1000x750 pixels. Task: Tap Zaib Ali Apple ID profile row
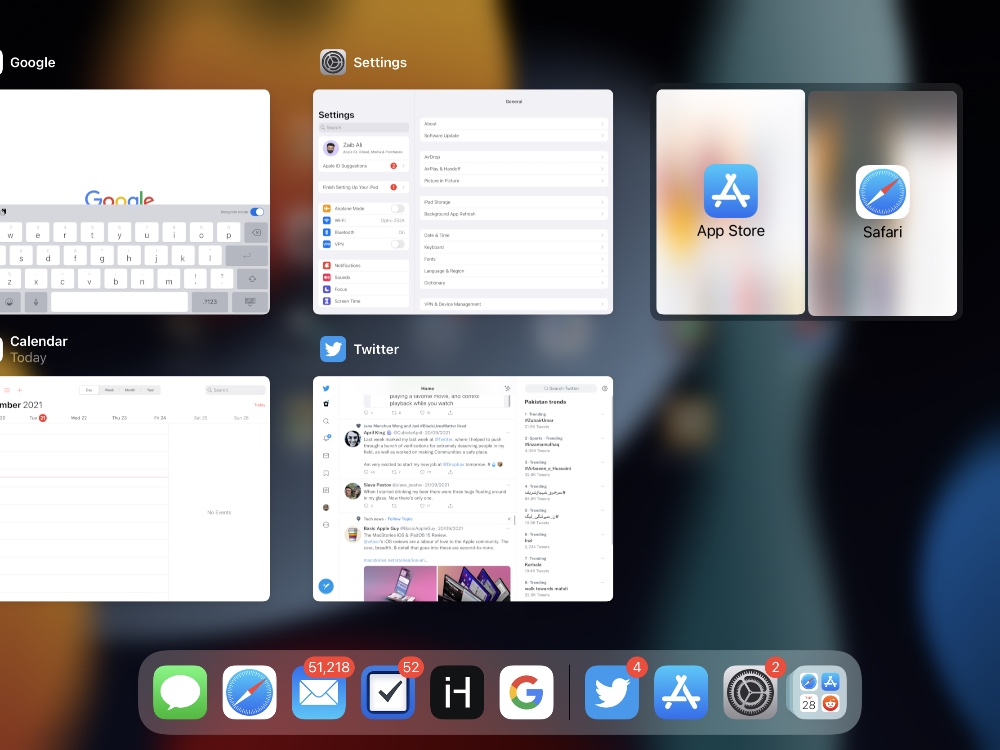pos(364,148)
